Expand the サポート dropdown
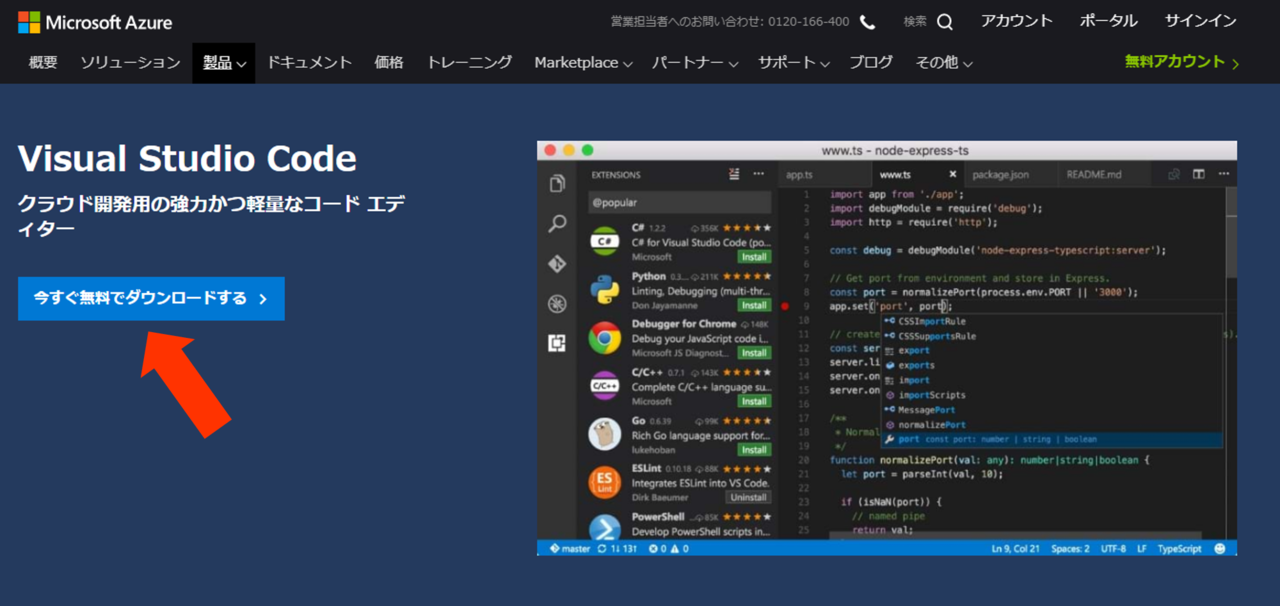 (794, 62)
